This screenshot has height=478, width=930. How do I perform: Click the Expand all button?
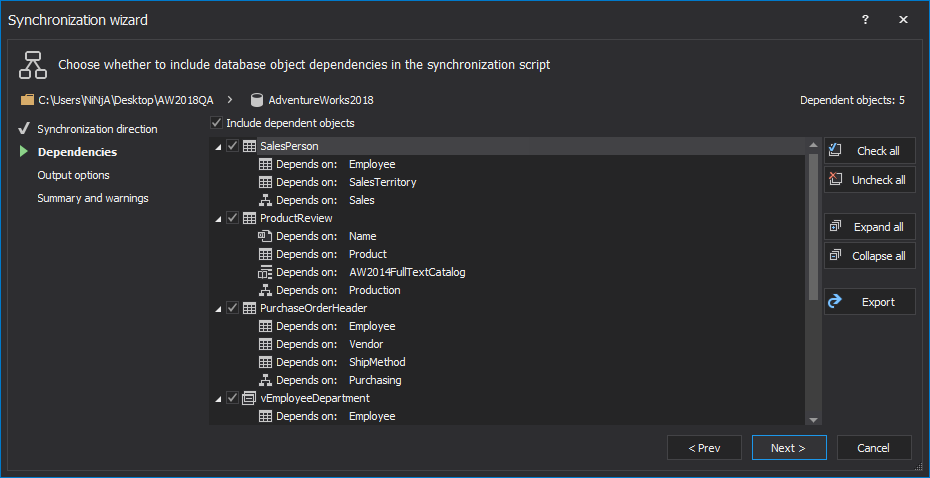(870, 227)
